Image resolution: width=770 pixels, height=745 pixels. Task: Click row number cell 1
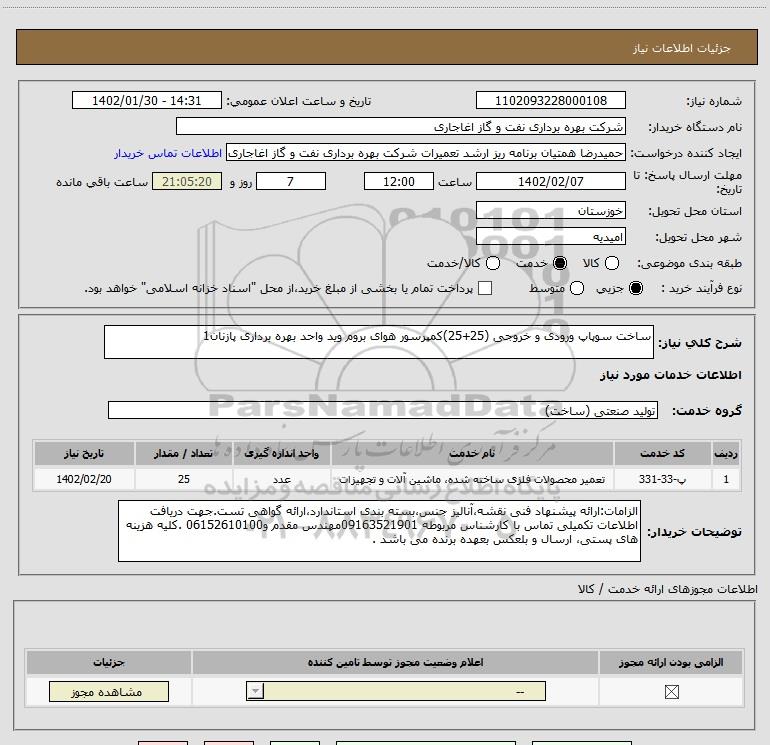(x=726, y=479)
